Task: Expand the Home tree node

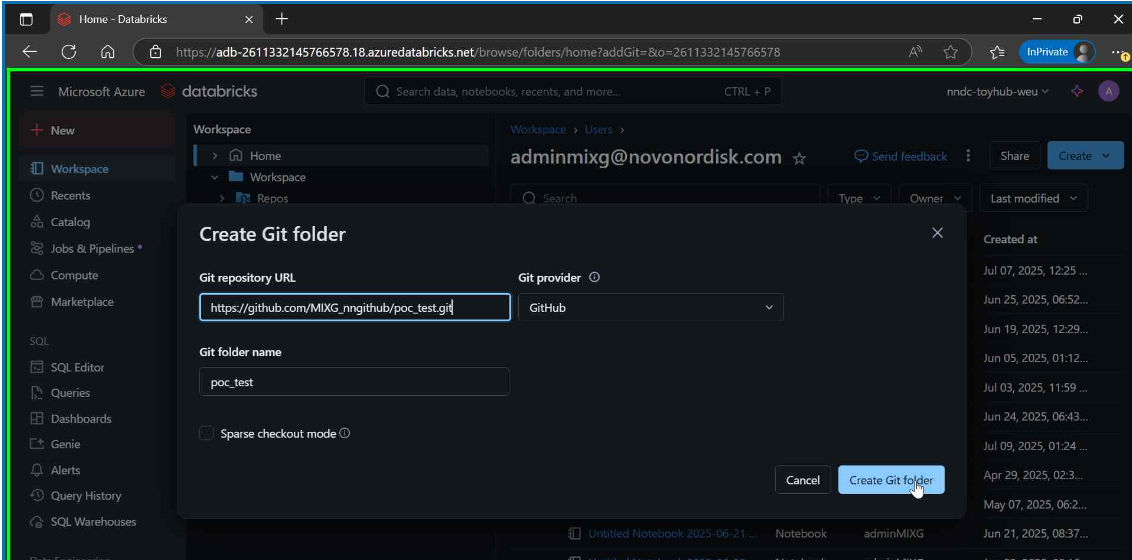Action: (x=214, y=156)
